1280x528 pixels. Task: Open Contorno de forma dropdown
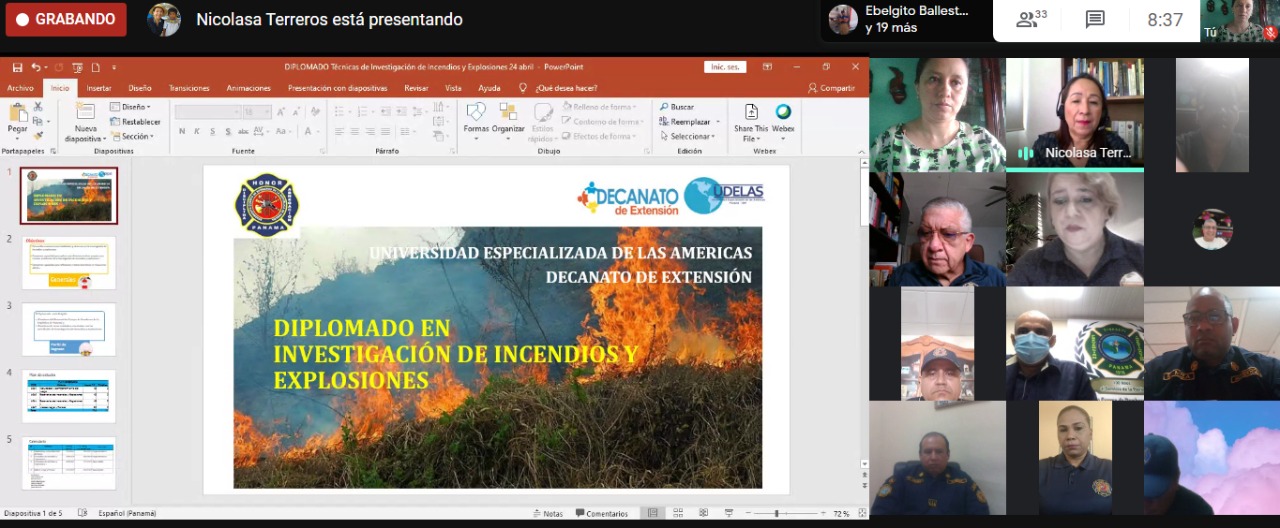(x=601, y=122)
